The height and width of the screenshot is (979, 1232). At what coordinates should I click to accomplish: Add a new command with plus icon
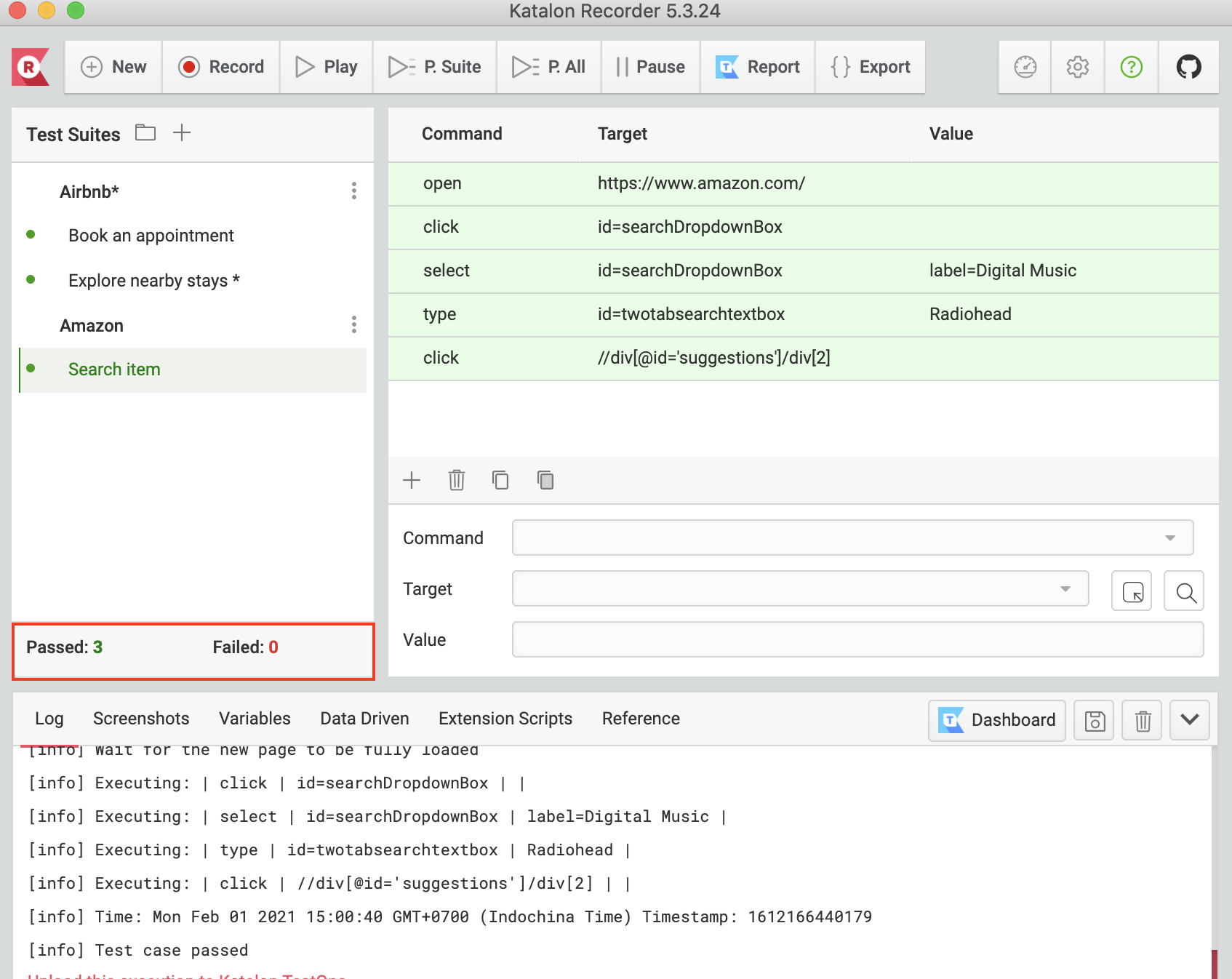pyautogui.click(x=412, y=480)
